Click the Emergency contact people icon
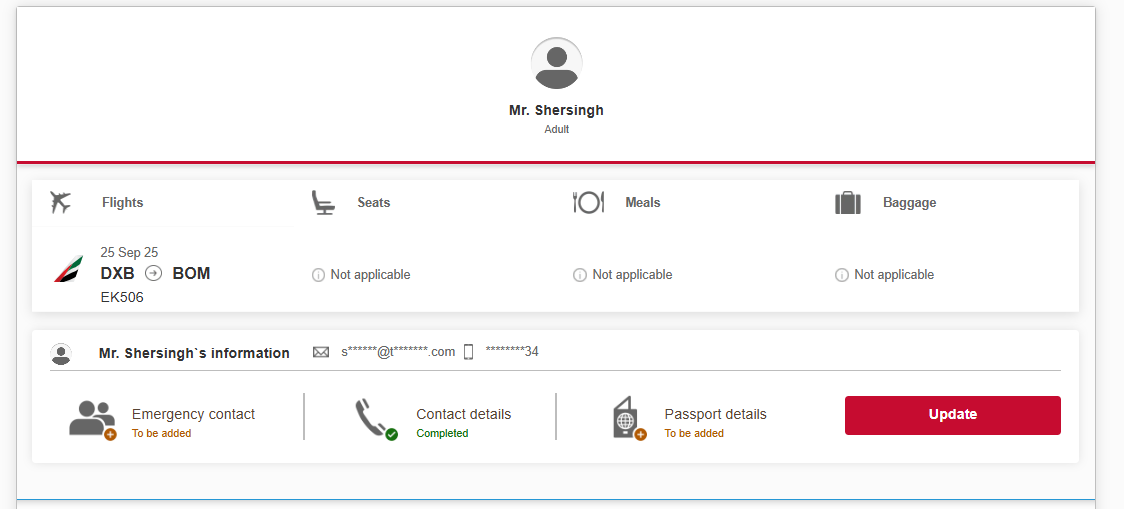1124x509 pixels. pos(92,419)
